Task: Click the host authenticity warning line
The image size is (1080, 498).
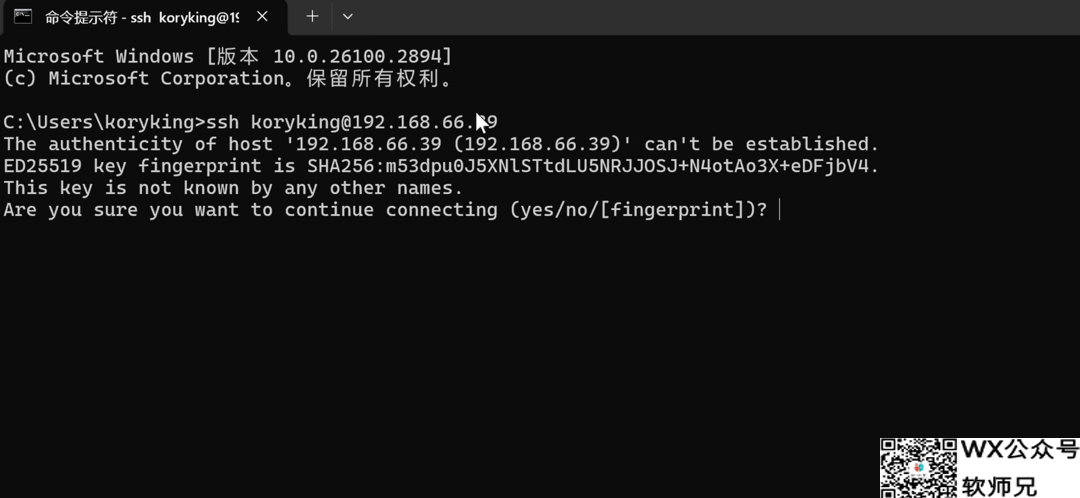Action: (440, 144)
